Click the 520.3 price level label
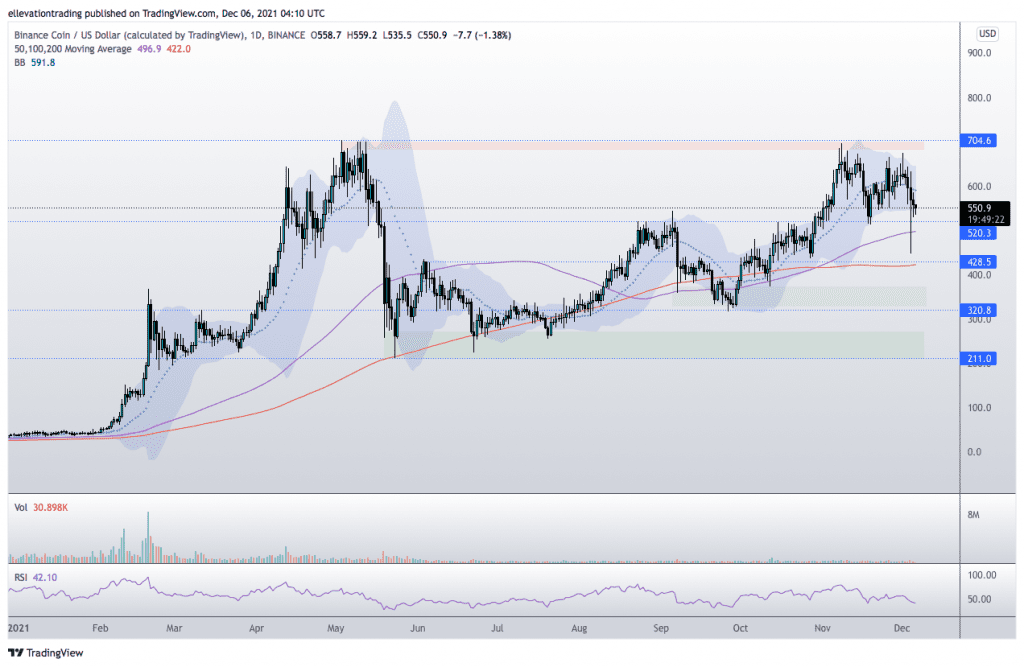 [x=978, y=233]
